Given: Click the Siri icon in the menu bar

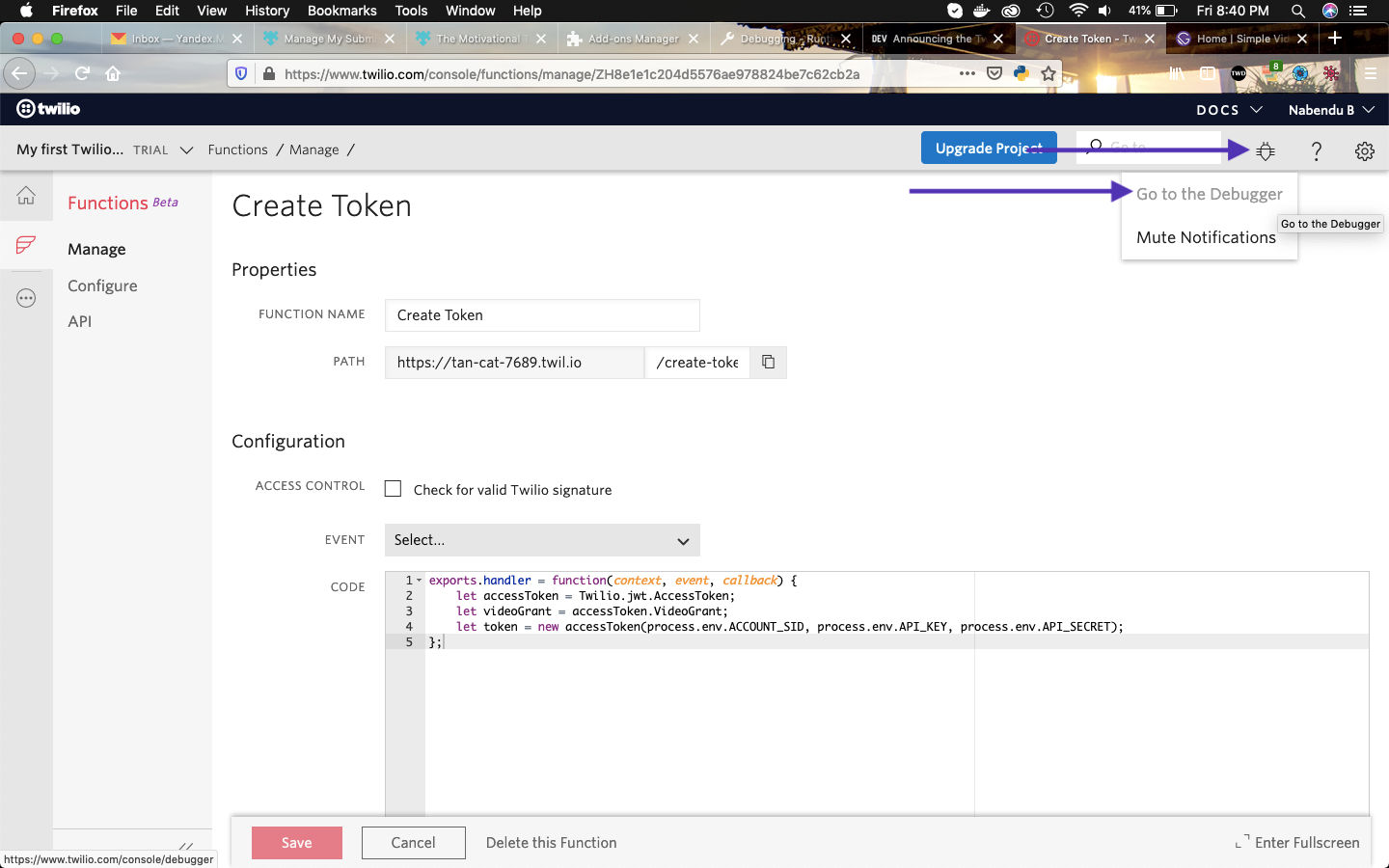Looking at the screenshot, I should [x=1330, y=11].
